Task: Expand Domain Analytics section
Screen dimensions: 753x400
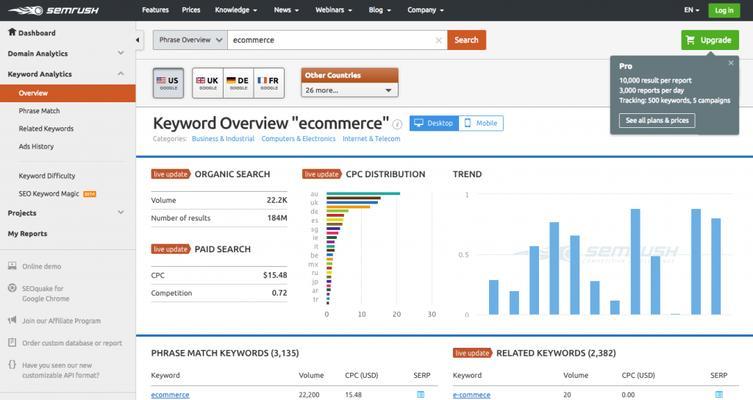Action: [x=66, y=53]
